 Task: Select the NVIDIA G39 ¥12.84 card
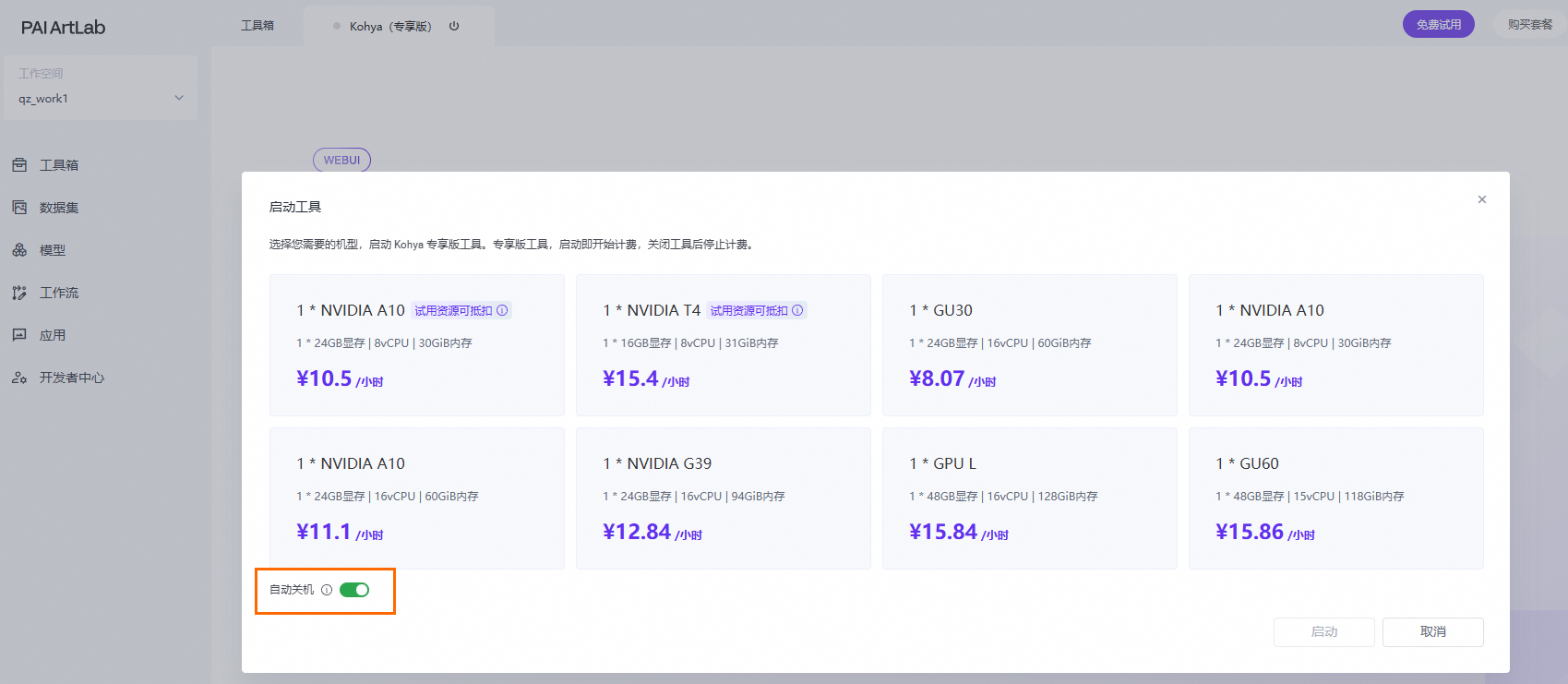tap(724, 498)
